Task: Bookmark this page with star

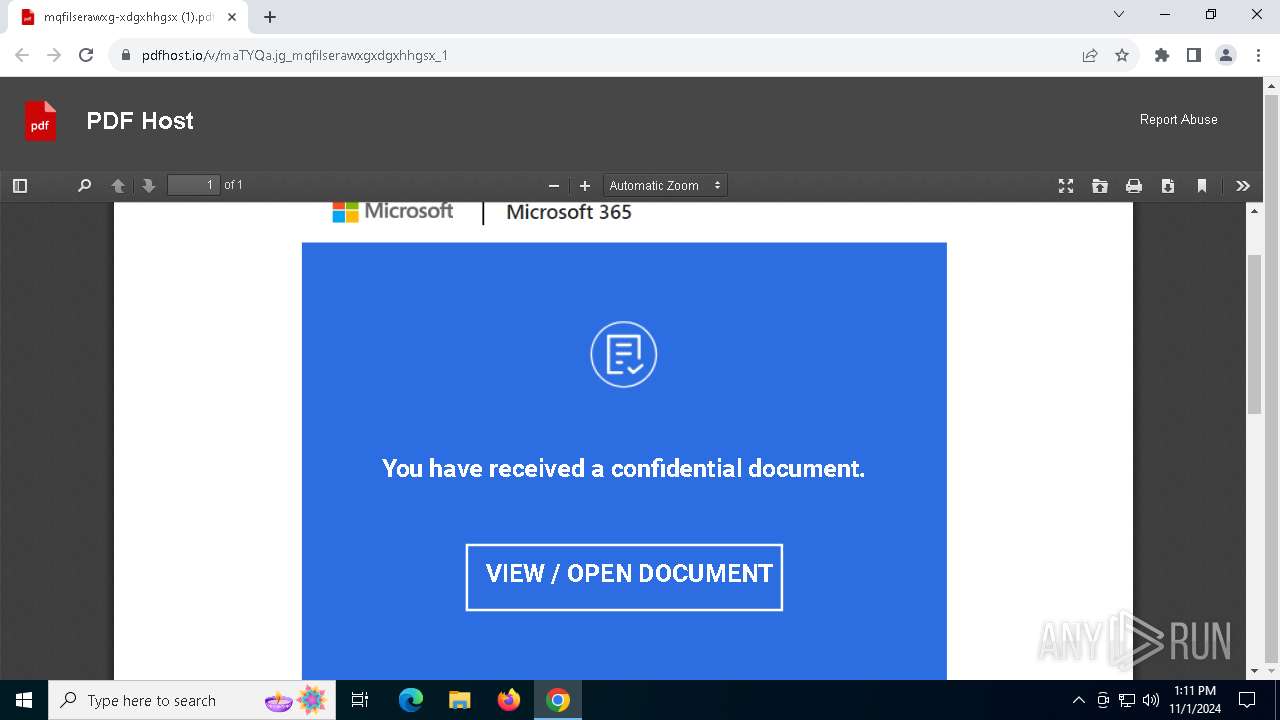Action: click(1122, 55)
